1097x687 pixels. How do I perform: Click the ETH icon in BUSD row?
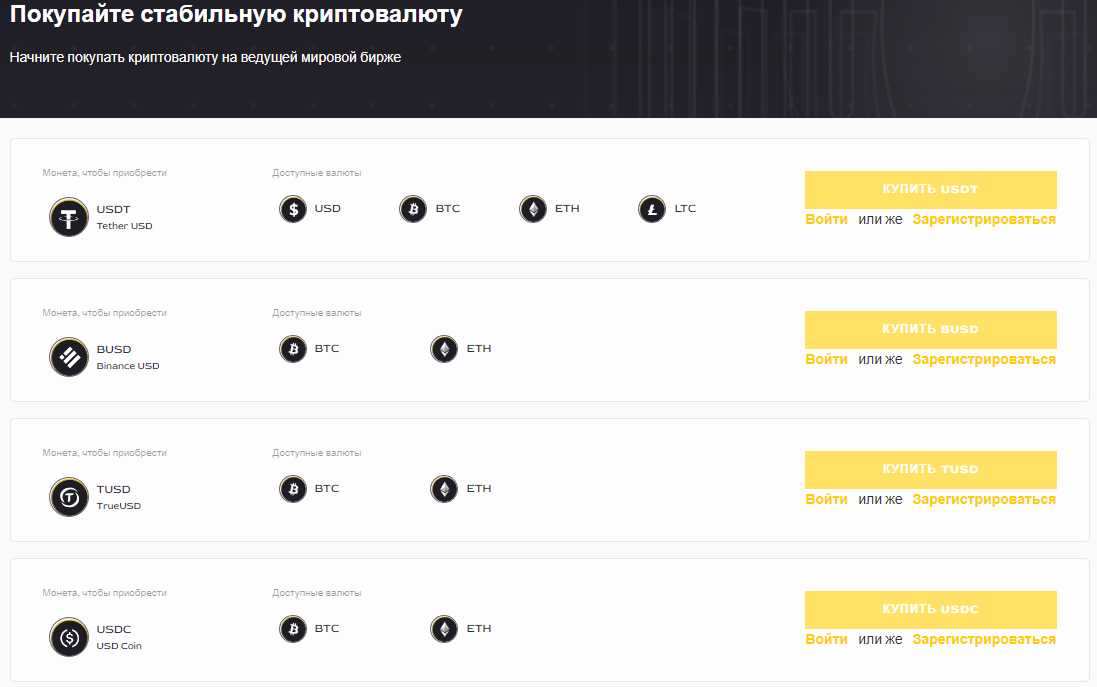pyautogui.click(x=443, y=348)
